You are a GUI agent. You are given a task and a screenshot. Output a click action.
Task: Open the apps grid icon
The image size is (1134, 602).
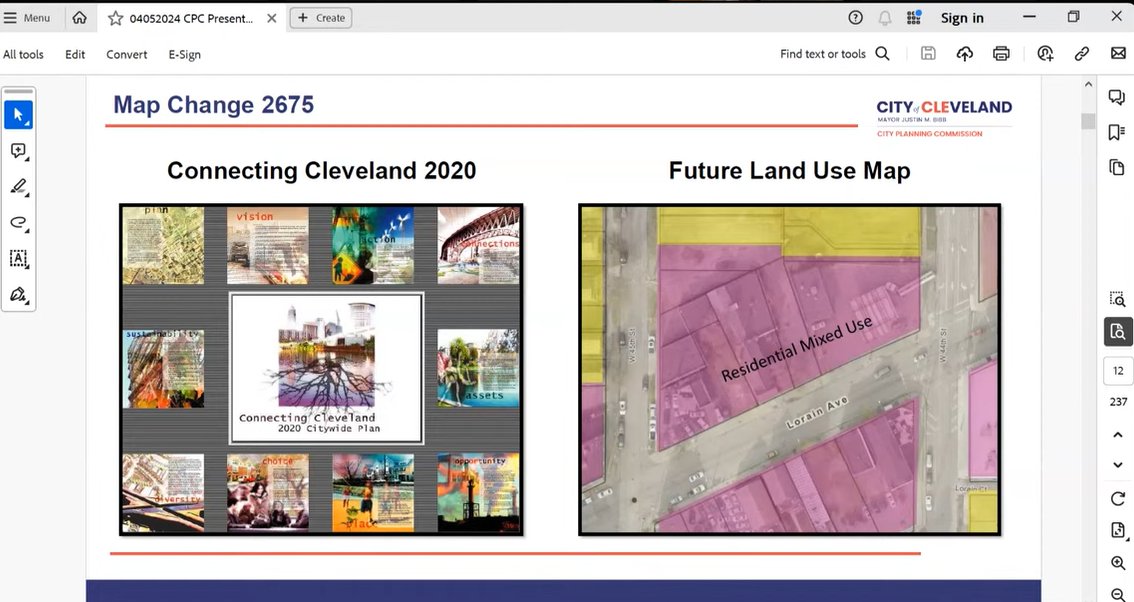[x=914, y=17]
